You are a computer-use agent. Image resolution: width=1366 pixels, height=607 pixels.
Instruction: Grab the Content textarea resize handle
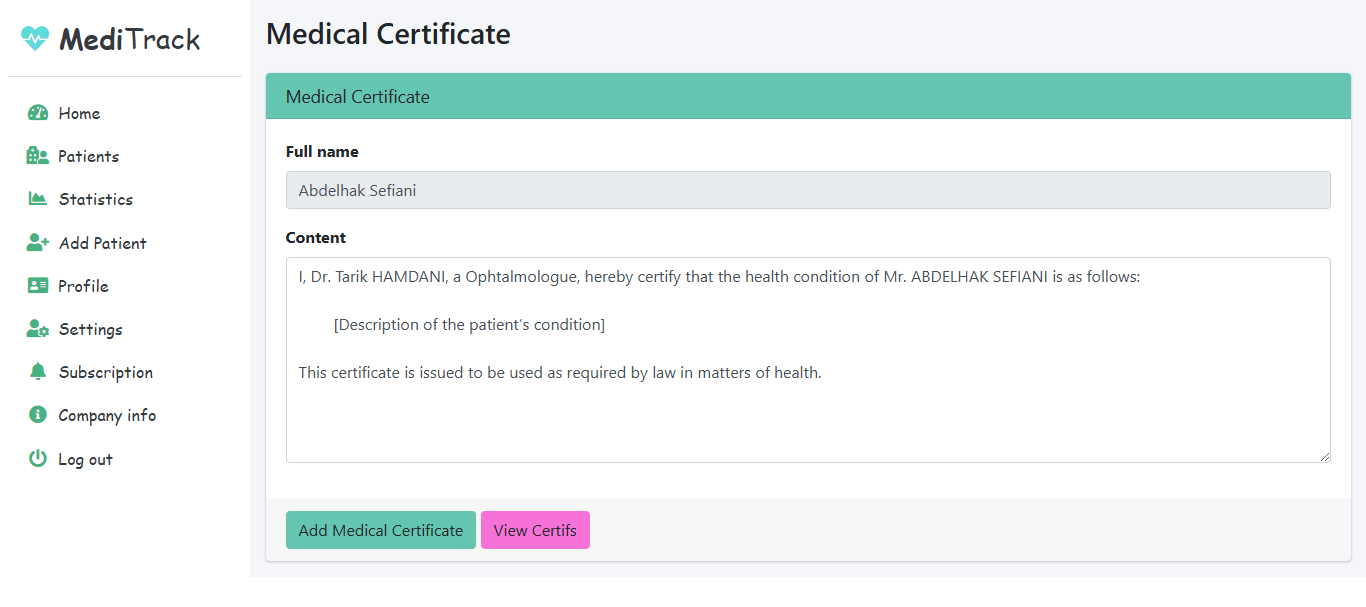click(x=1324, y=456)
